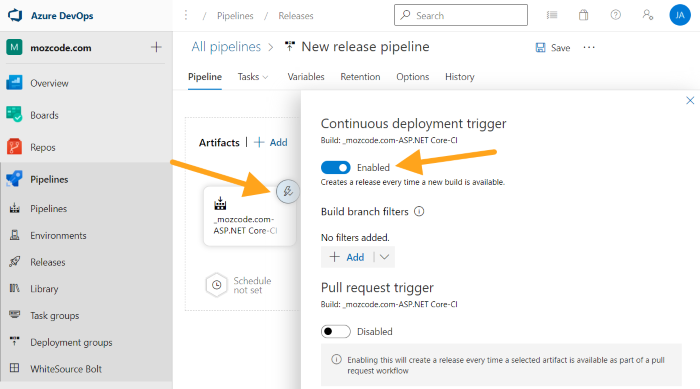
Task: Select the Pipeline tab
Action: [x=205, y=77]
